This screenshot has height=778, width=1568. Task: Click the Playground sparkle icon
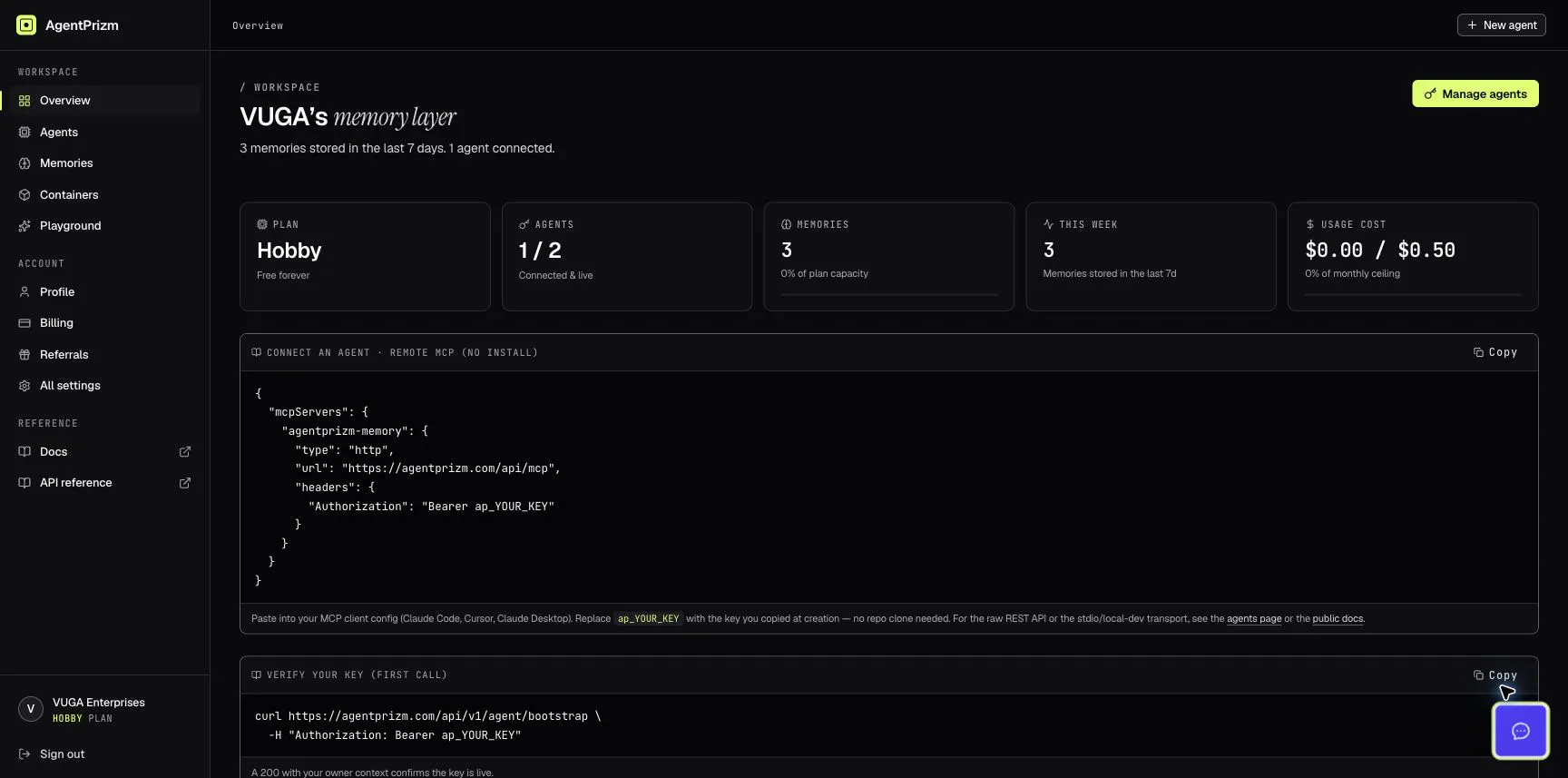coord(24,226)
